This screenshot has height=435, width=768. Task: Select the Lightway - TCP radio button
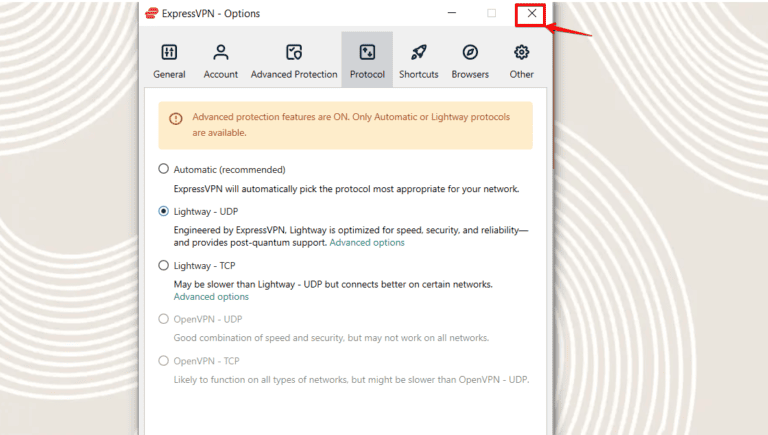pyautogui.click(x=164, y=265)
